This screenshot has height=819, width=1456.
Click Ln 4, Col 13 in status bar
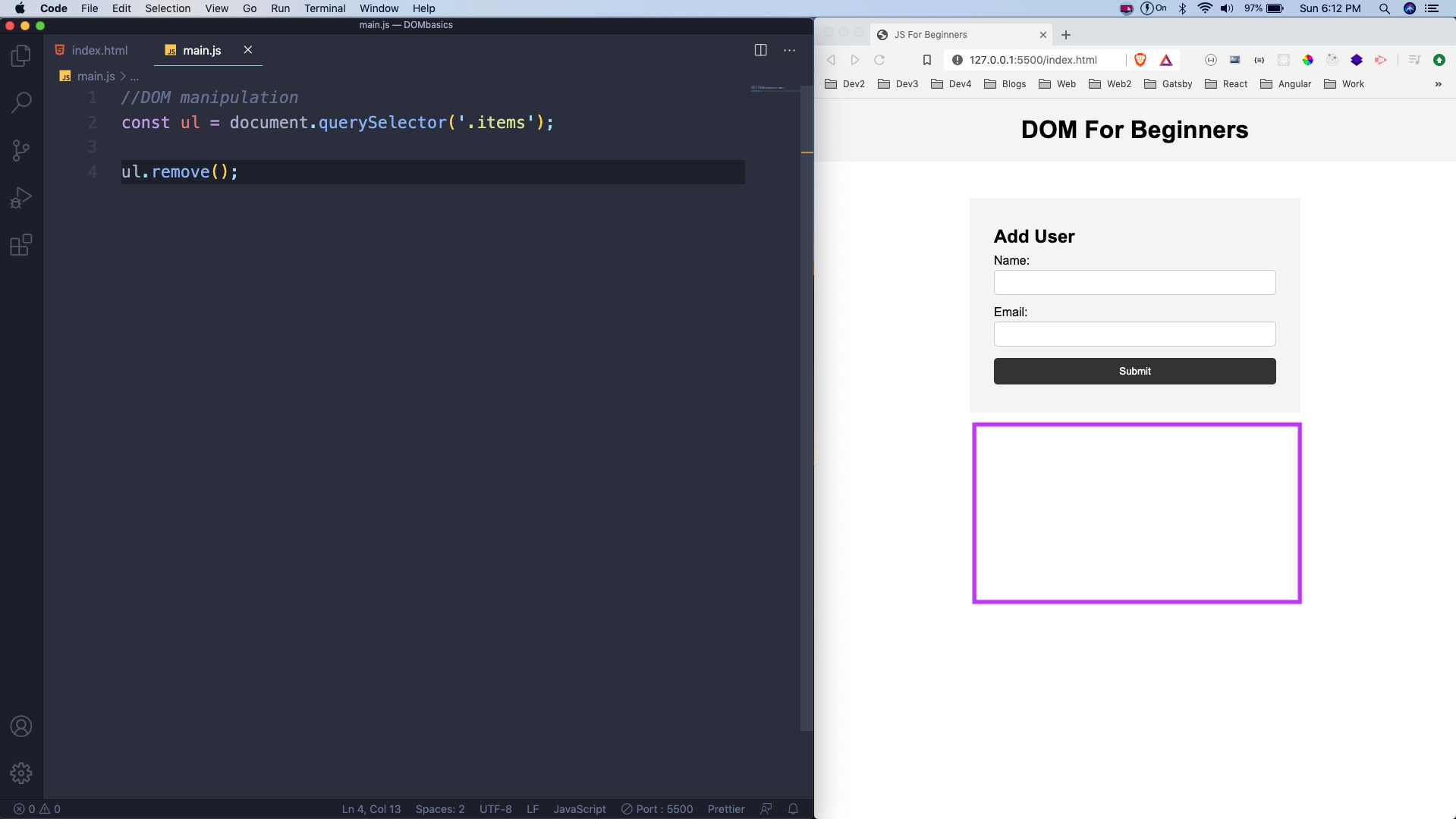click(371, 809)
